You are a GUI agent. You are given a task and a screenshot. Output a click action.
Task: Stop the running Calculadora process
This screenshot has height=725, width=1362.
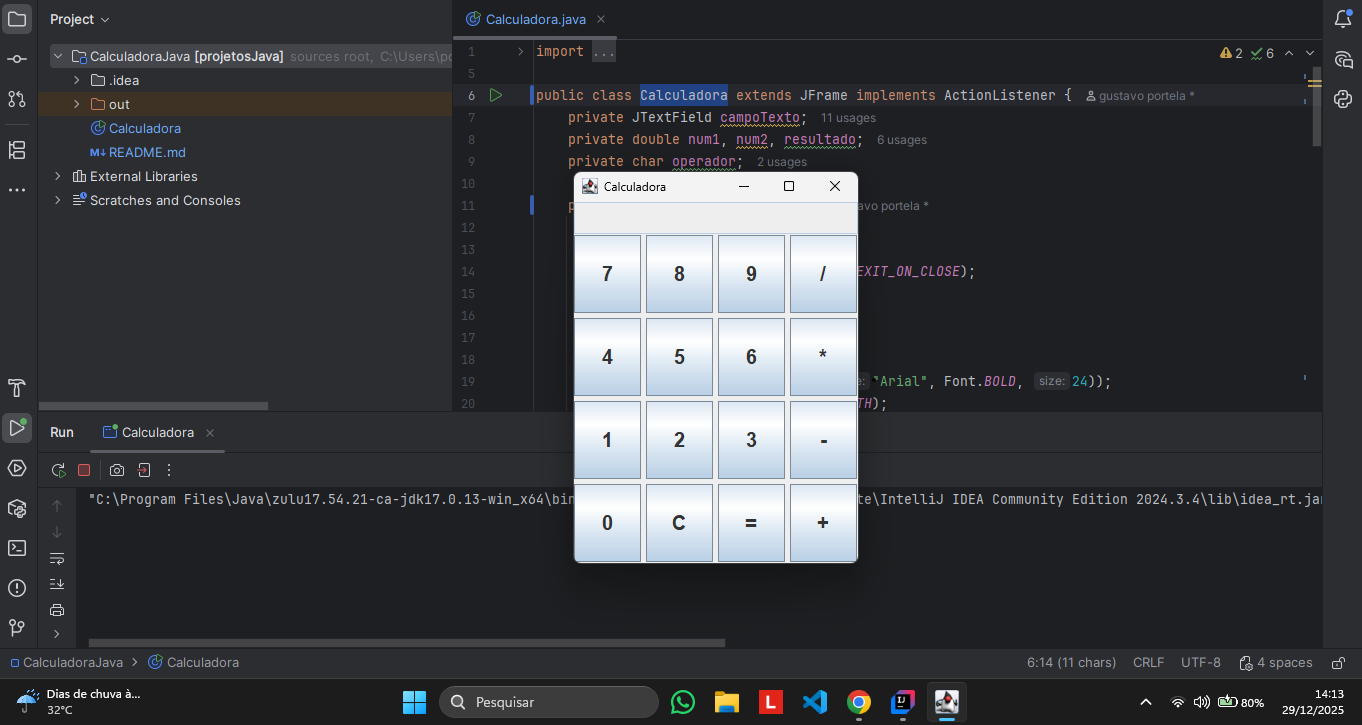[x=84, y=470]
